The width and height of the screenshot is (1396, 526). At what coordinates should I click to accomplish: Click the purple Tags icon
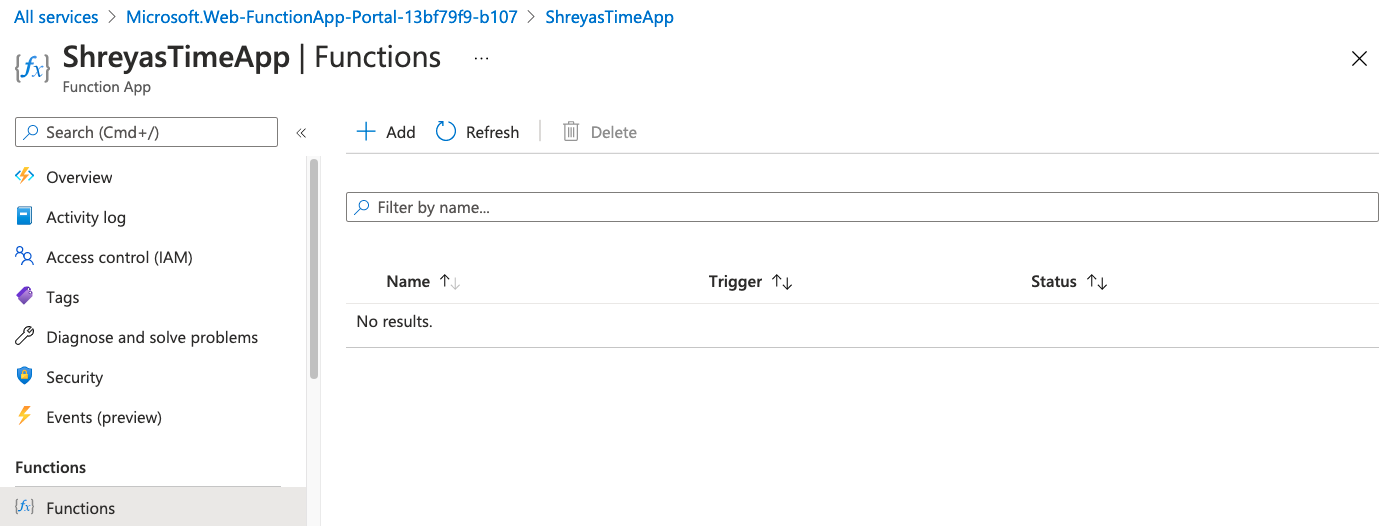click(25, 296)
